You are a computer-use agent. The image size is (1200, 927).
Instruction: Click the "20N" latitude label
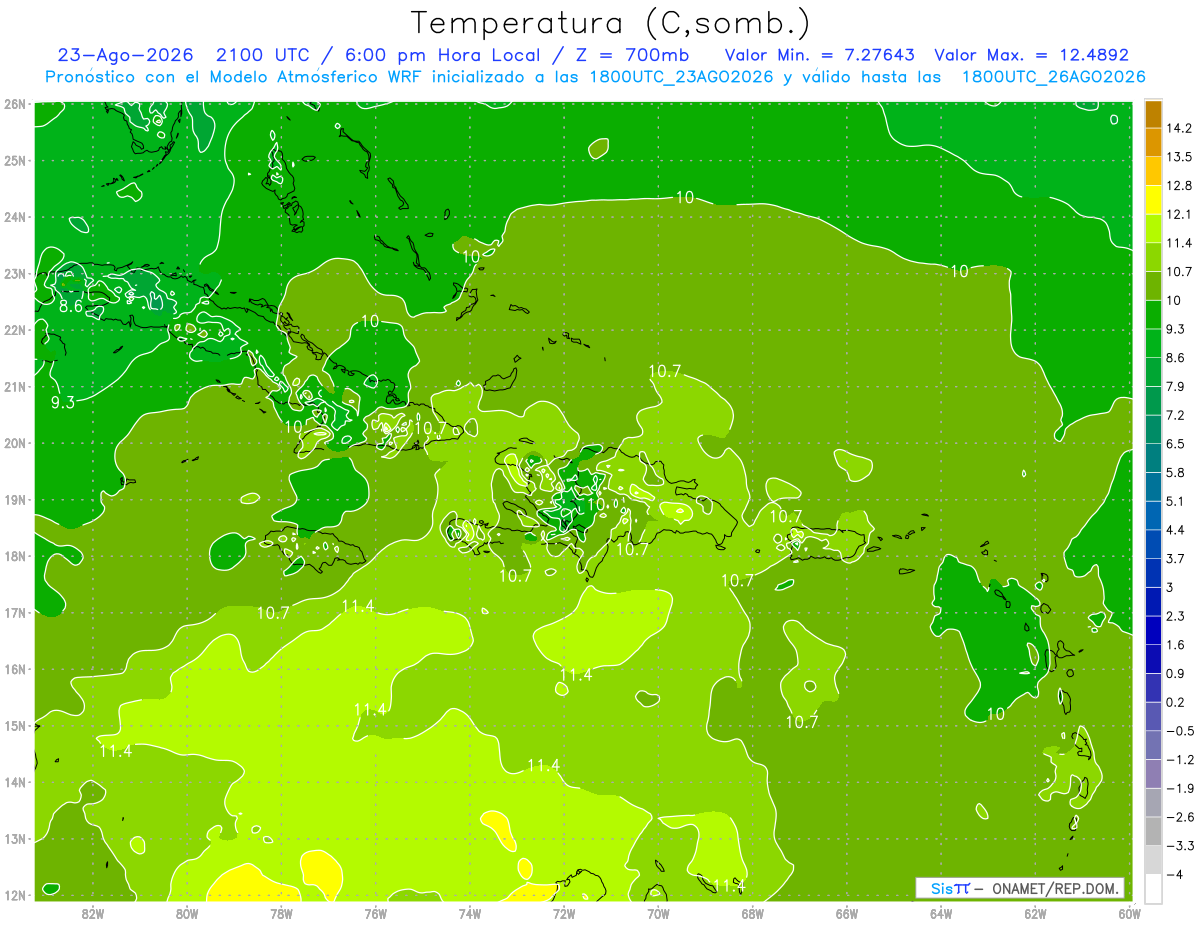click(x=15, y=443)
